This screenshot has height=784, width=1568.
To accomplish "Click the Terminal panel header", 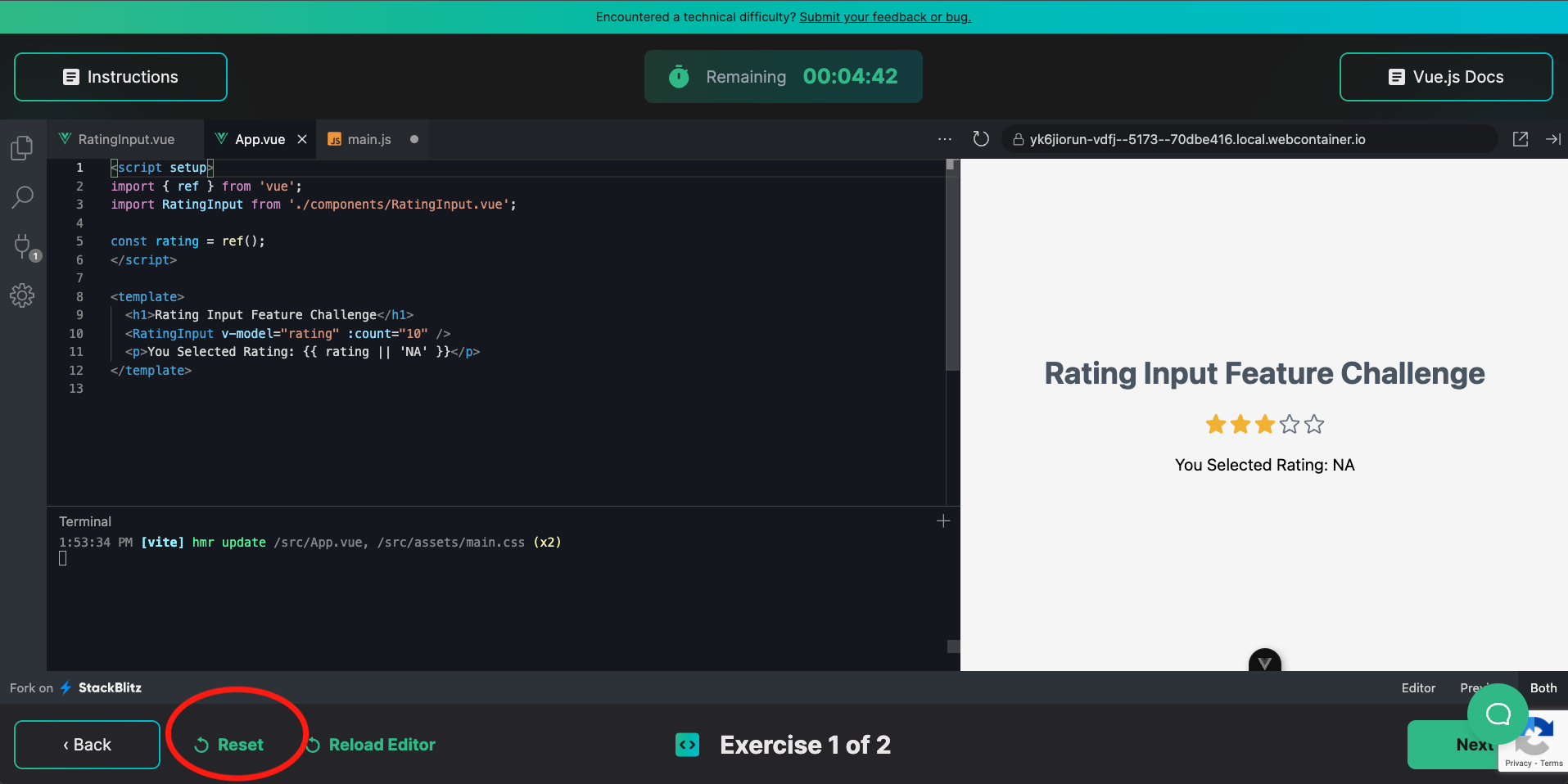I will [x=85, y=521].
